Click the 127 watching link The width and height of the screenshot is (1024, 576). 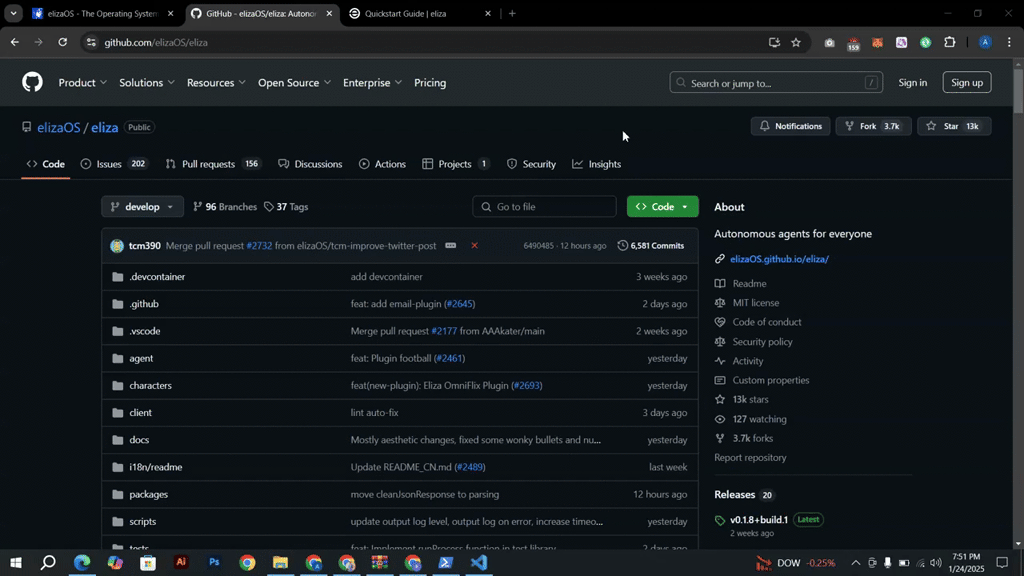pyautogui.click(x=759, y=419)
